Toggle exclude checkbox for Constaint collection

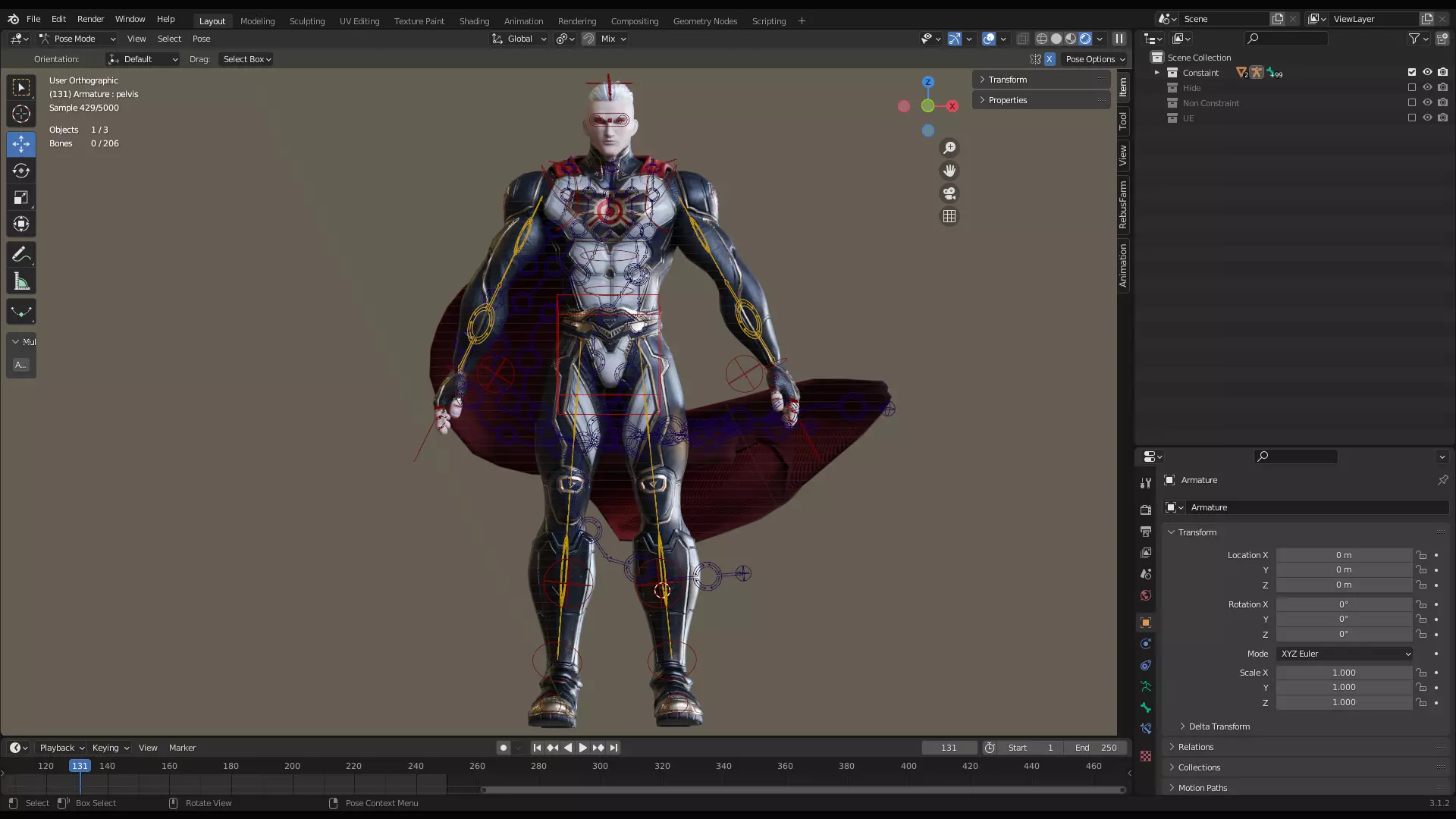tap(1412, 72)
